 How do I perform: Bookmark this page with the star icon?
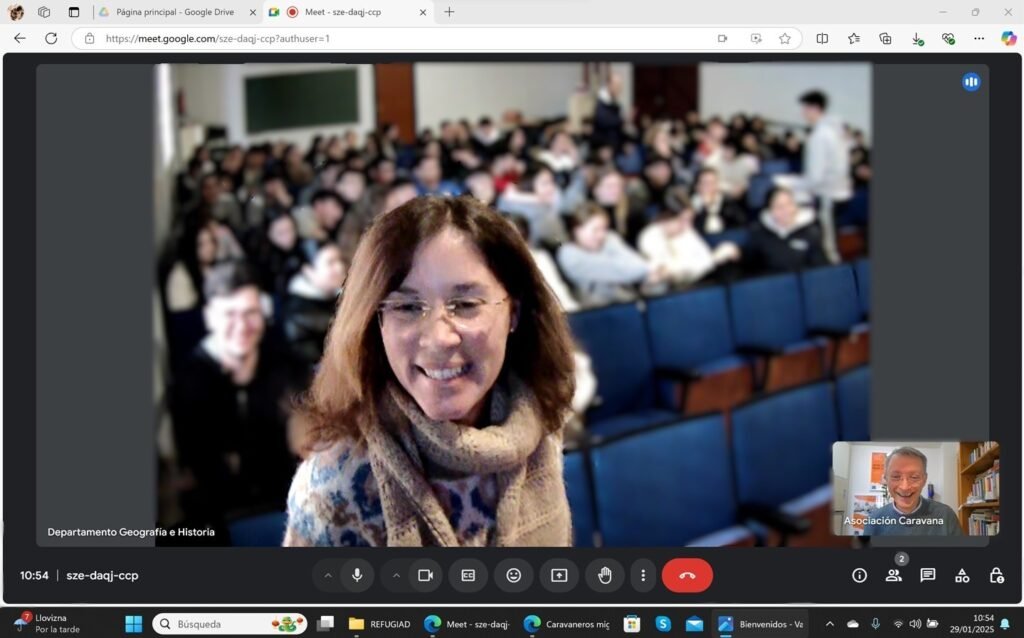(x=787, y=39)
